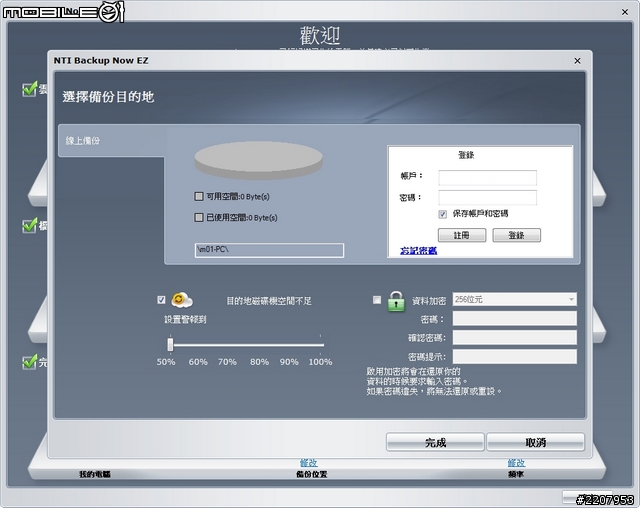640x508 pixels.
Task: Click the 修改 link above 備份位置
Action: point(309,463)
